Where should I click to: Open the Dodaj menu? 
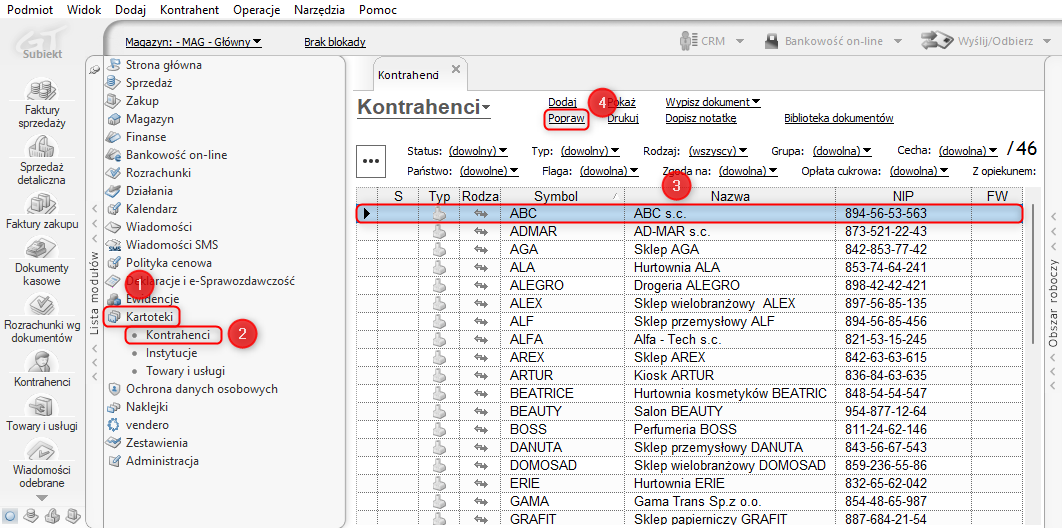(131, 10)
